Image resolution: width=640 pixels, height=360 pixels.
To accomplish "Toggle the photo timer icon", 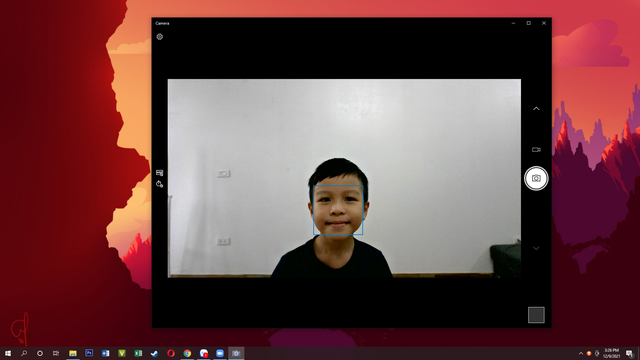I will coord(160,184).
